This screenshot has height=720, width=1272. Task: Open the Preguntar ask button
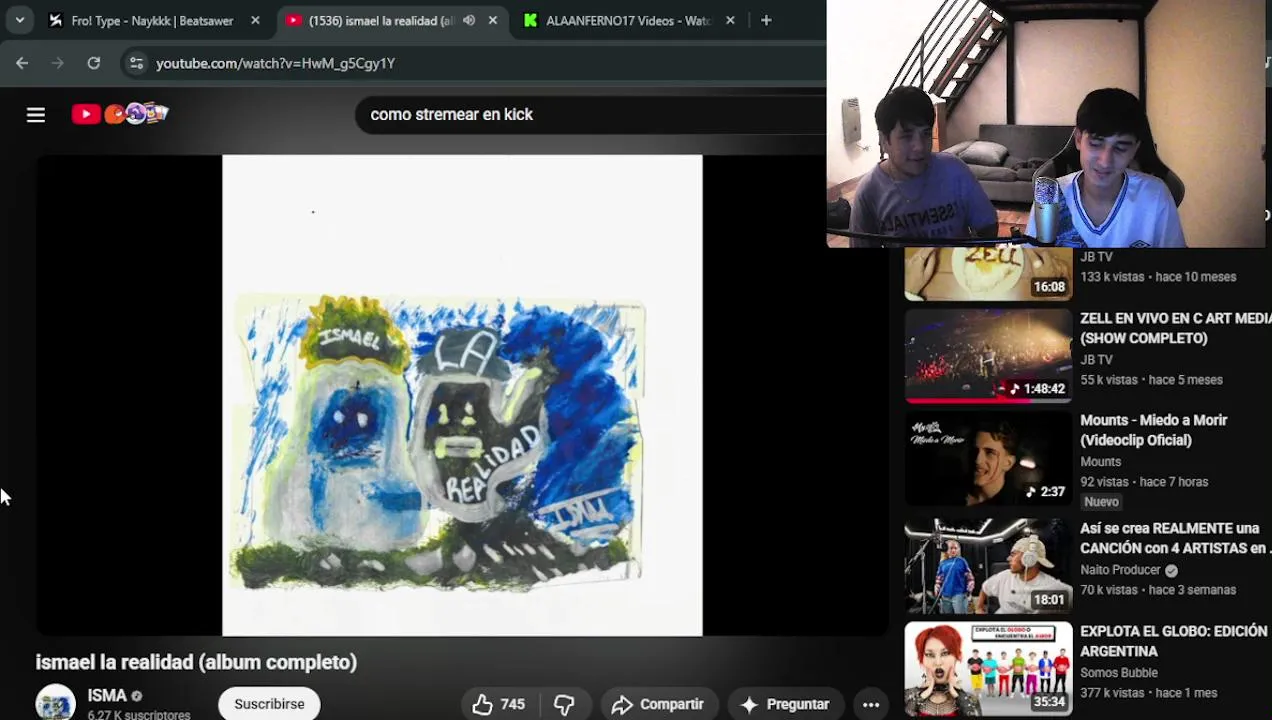click(785, 704)
